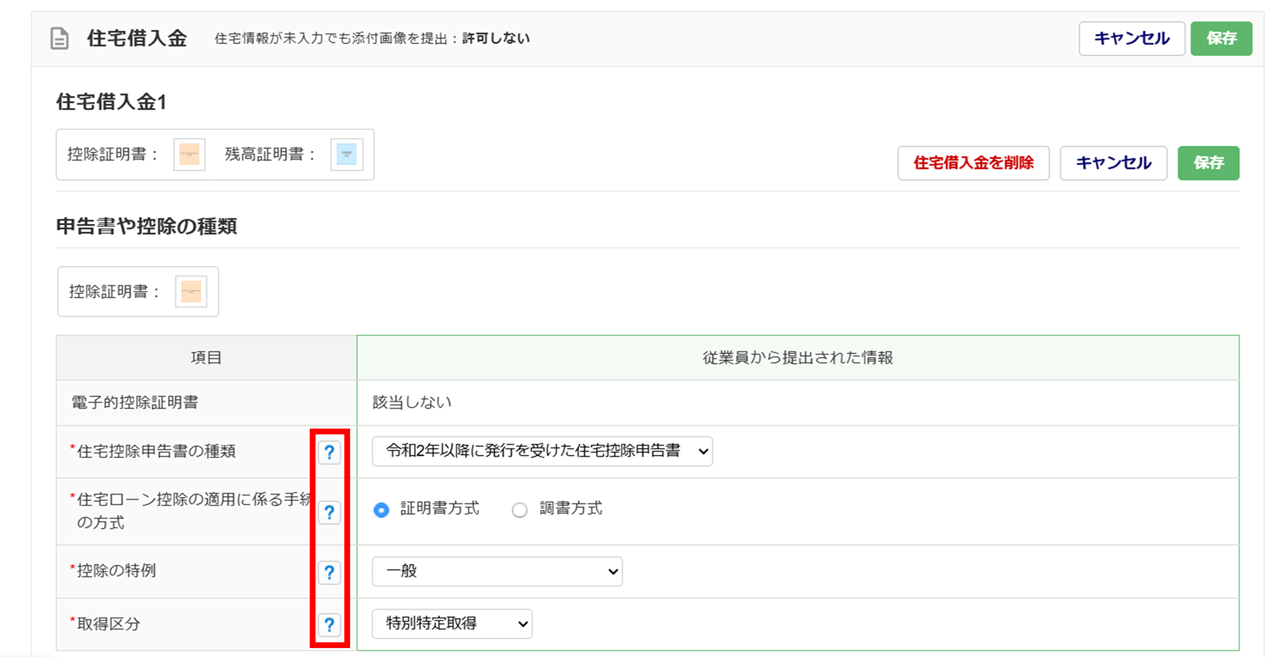Click 住宅借入金を削除 button
1280x657 pixels.
click(x=973, y=163)
